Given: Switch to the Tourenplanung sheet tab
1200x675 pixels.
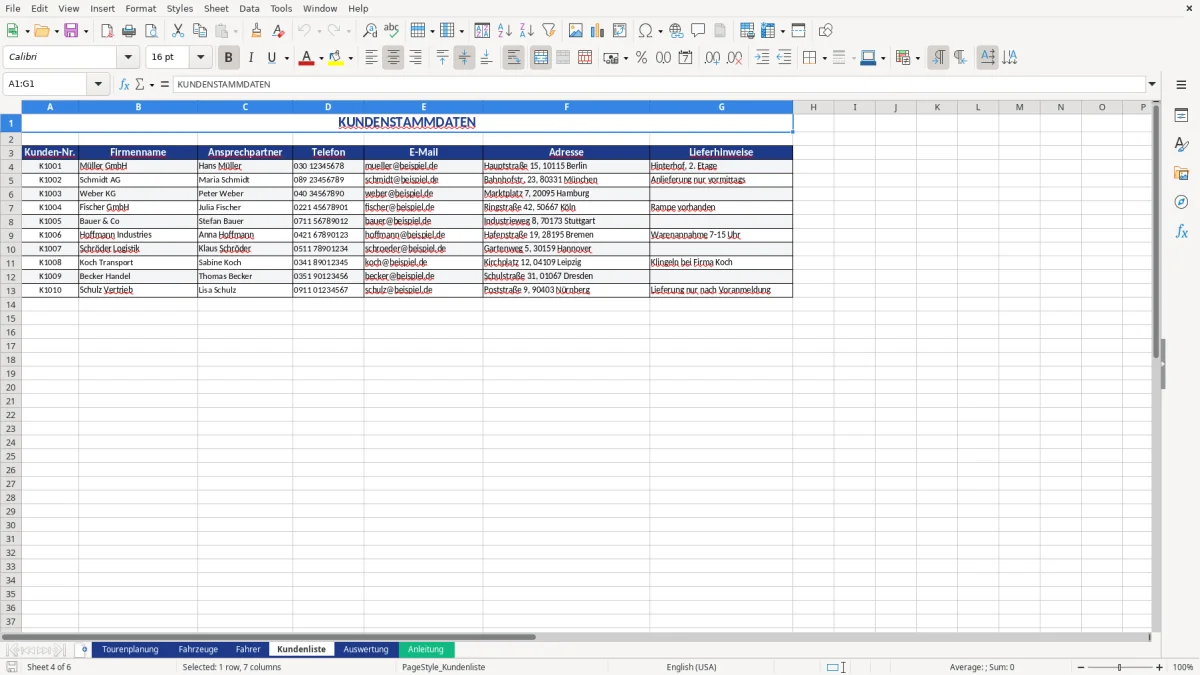Looking at the screenshot, I should [x=130, y=649].
